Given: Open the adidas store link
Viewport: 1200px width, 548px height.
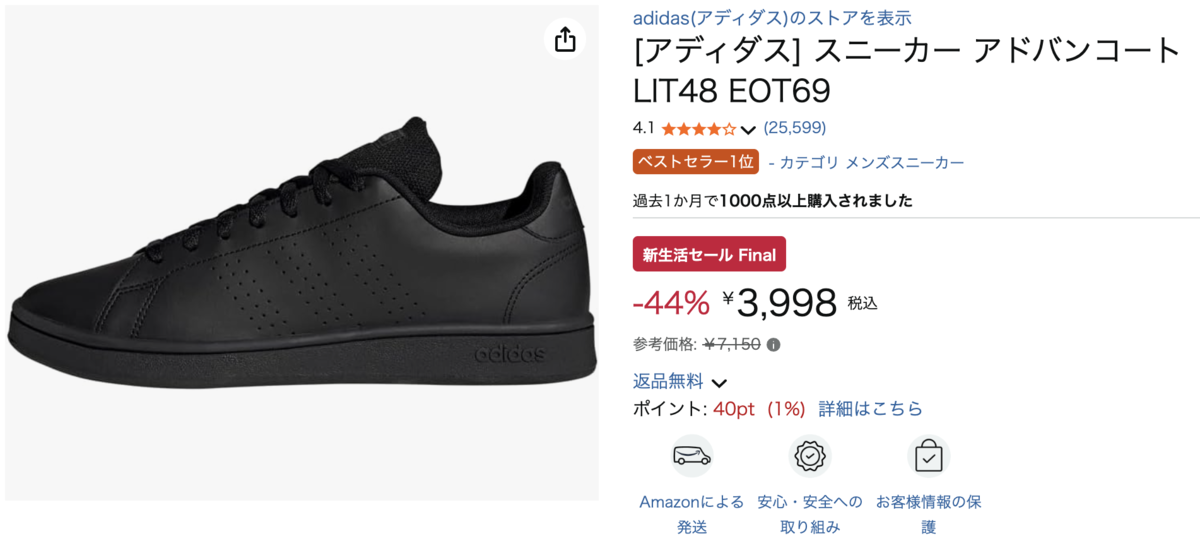Looking at the screenshot, I should pyautogui.click(x=771, y=18).
